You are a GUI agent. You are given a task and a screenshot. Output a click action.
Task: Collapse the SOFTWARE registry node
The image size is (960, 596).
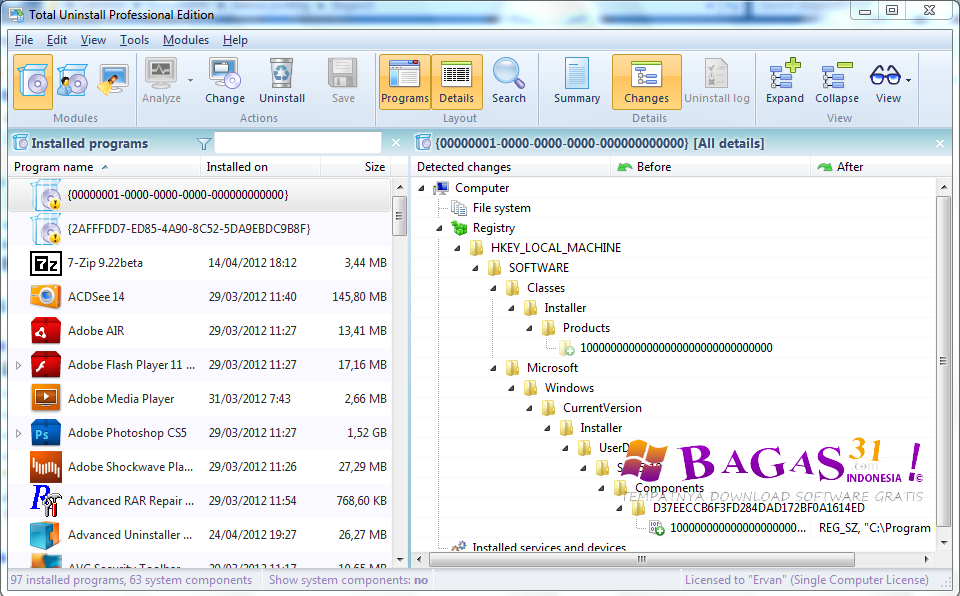pyautogui.click(x=476, y=268)
